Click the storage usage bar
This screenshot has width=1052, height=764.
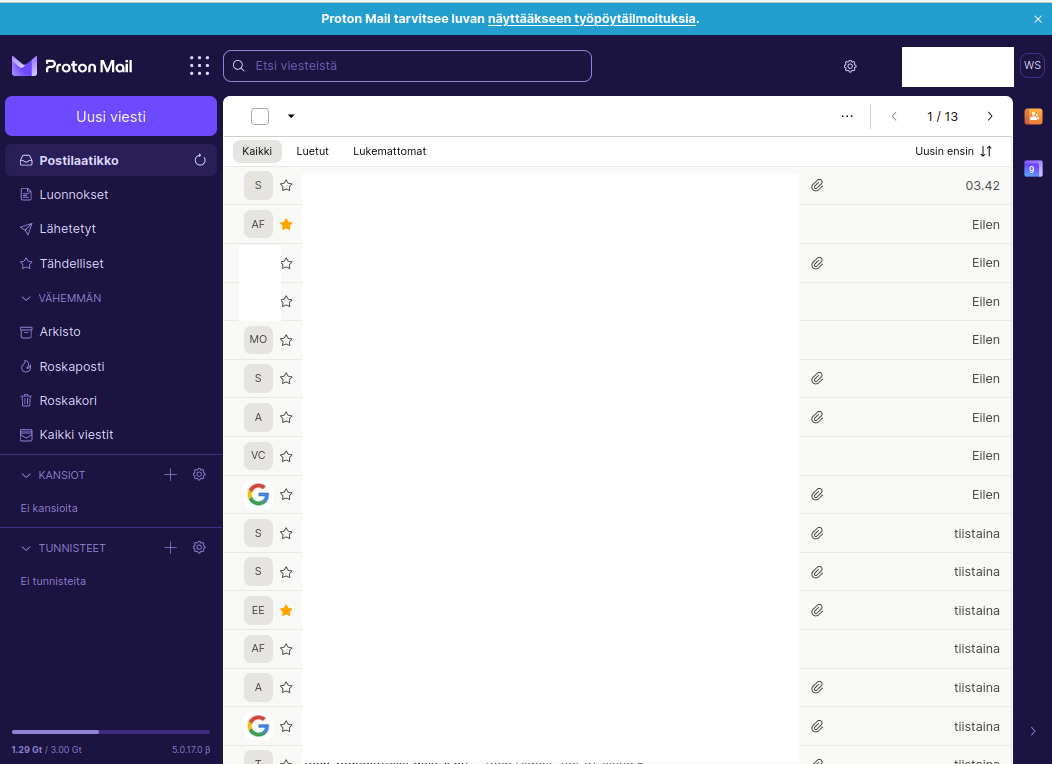(110, 732)
